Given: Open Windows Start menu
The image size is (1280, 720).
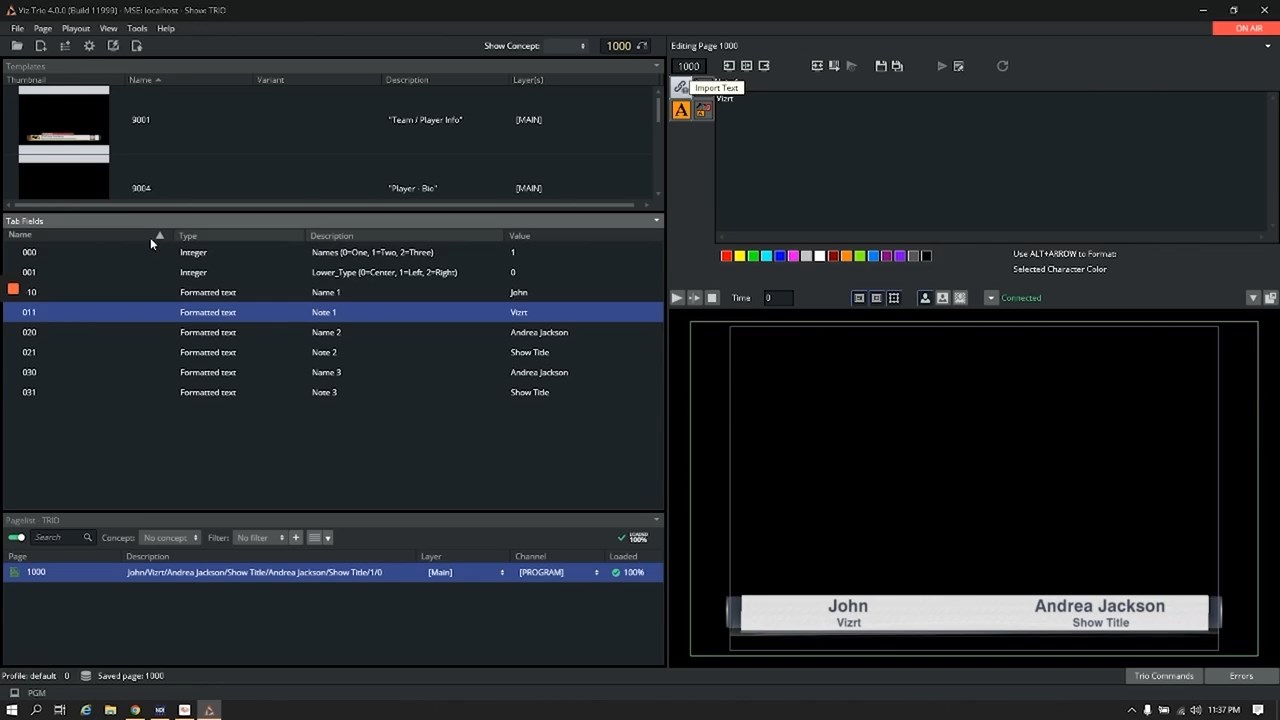Looking at the screenshot, I should pyautogui.click(x=12, y=710).
